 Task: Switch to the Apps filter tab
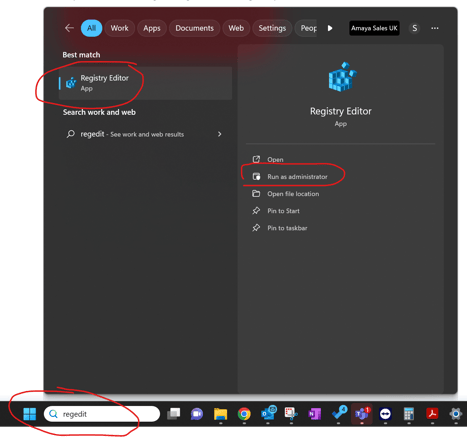pos(152,28)
